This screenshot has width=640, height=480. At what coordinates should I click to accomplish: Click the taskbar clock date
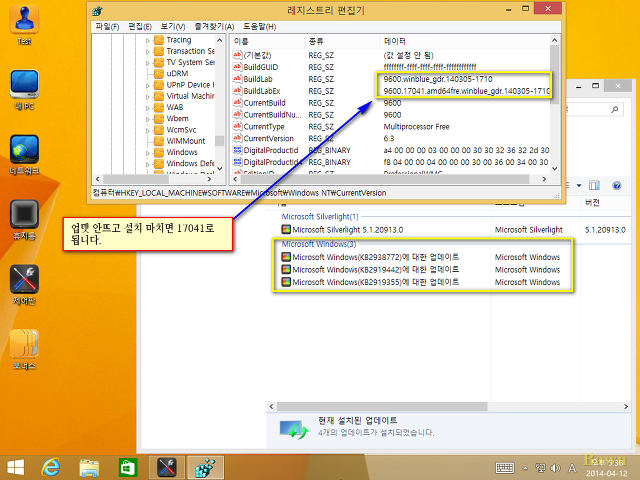tap(607, 474)
